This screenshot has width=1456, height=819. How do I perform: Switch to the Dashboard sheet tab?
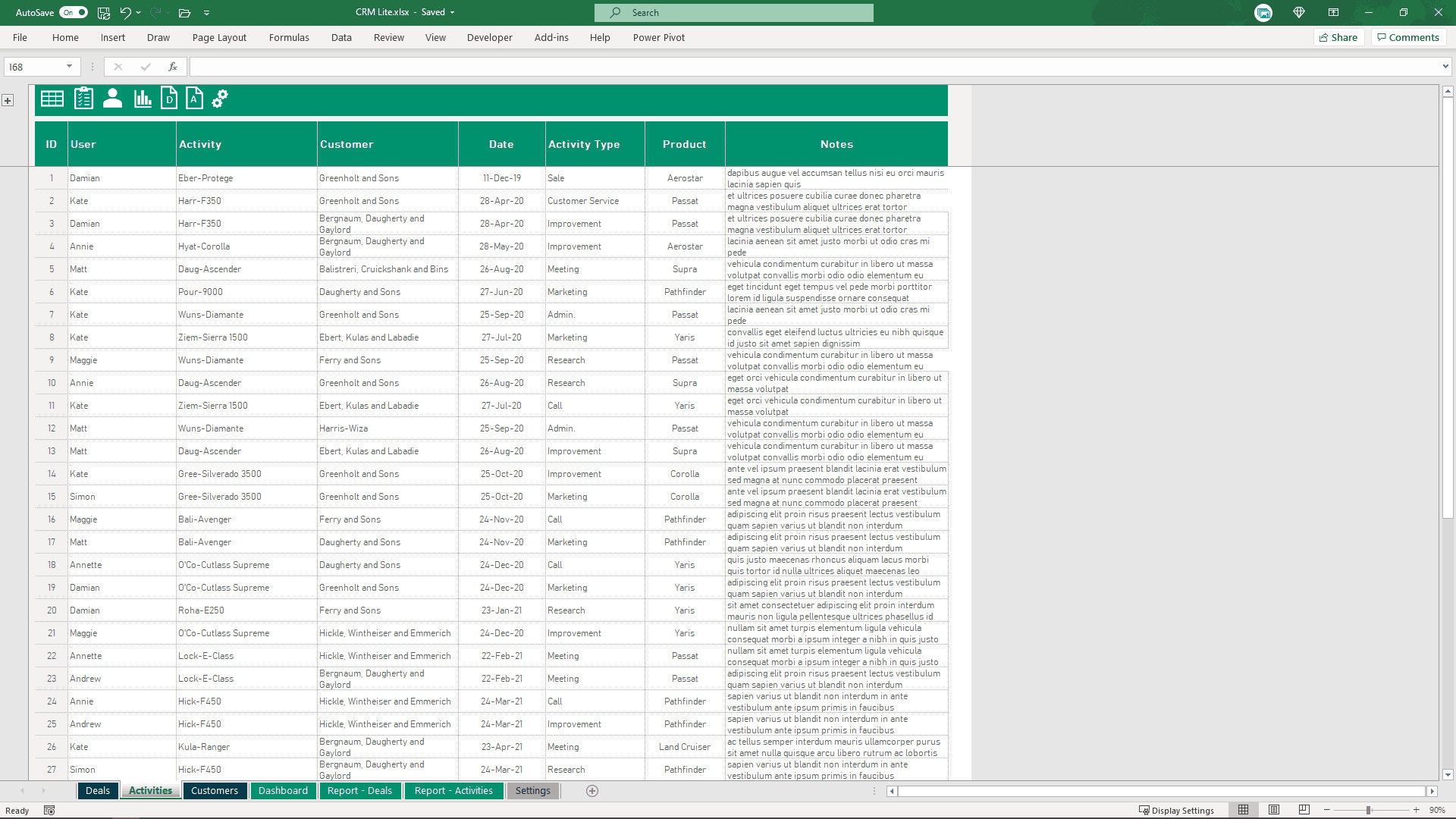pyautogui.click(x=283, y=791)
